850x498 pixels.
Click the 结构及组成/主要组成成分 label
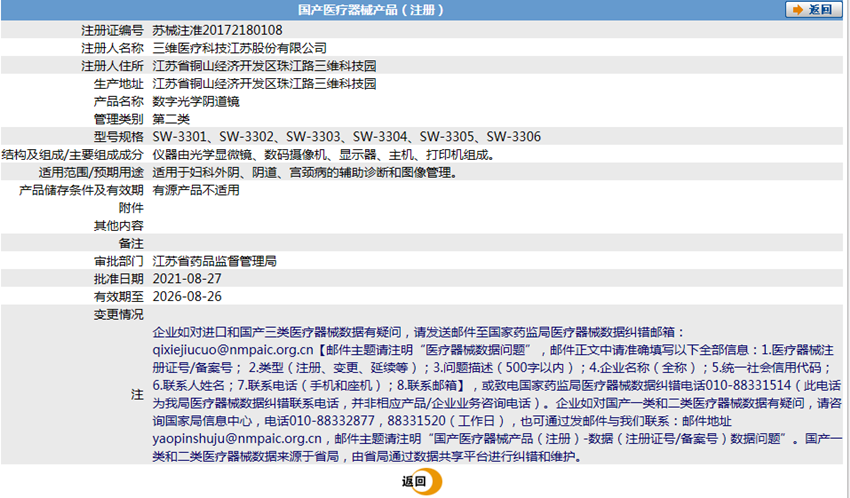(72, 155)
